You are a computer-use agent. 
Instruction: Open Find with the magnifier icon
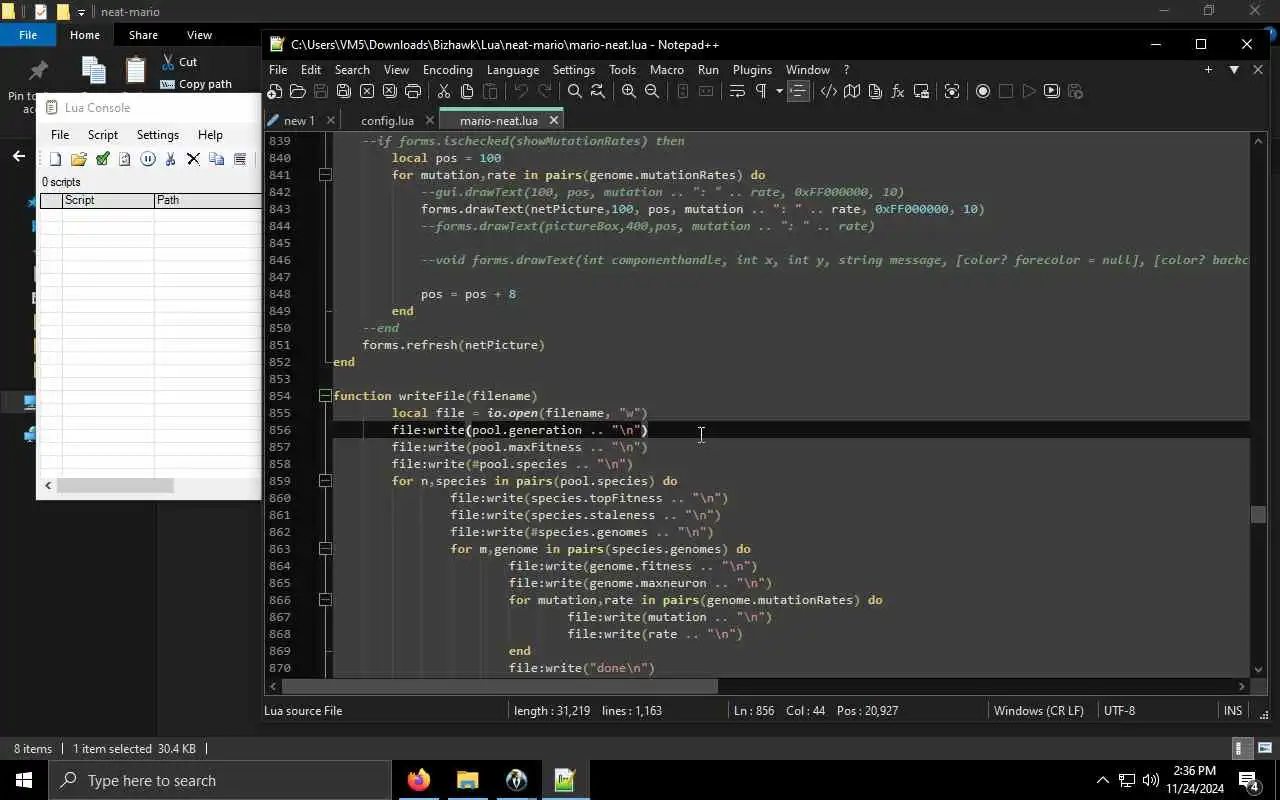pyautogui.click(x=574, y=91)
